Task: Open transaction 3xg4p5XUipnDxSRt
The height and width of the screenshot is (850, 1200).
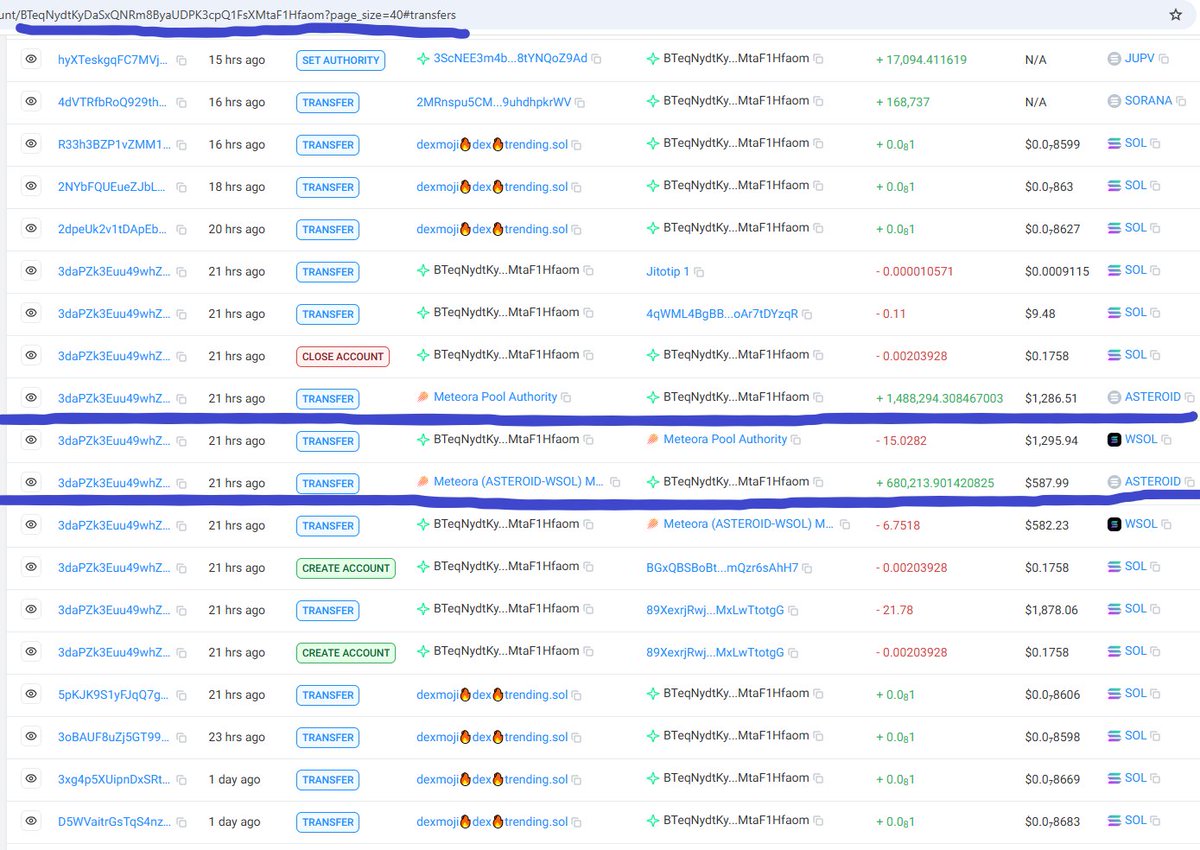Action: tap(113, 779)
